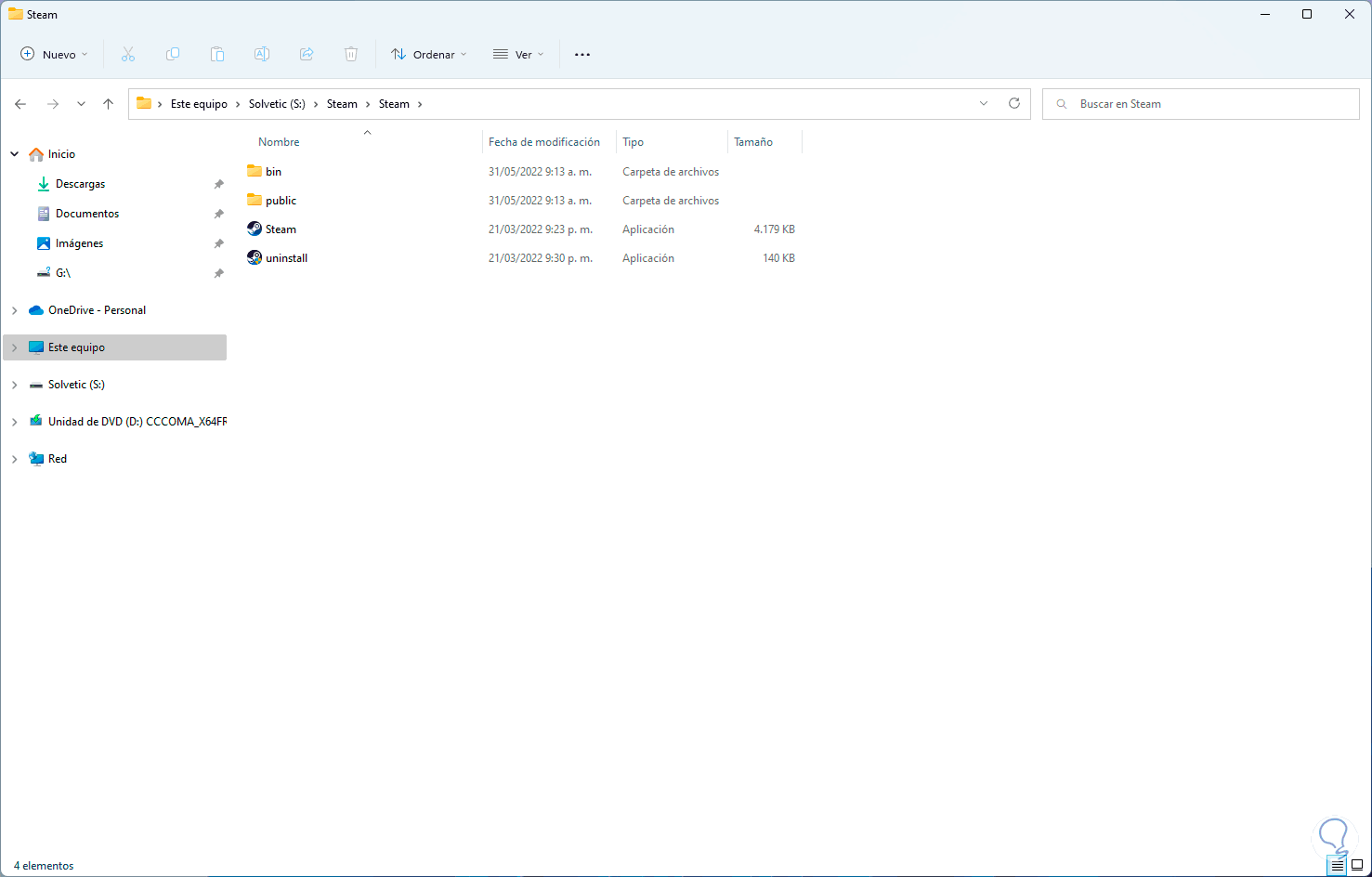Image resolution: width=1372 pixels, height=877 pixels.
Task: Select the bin folder name
Action: coord(273,172)
